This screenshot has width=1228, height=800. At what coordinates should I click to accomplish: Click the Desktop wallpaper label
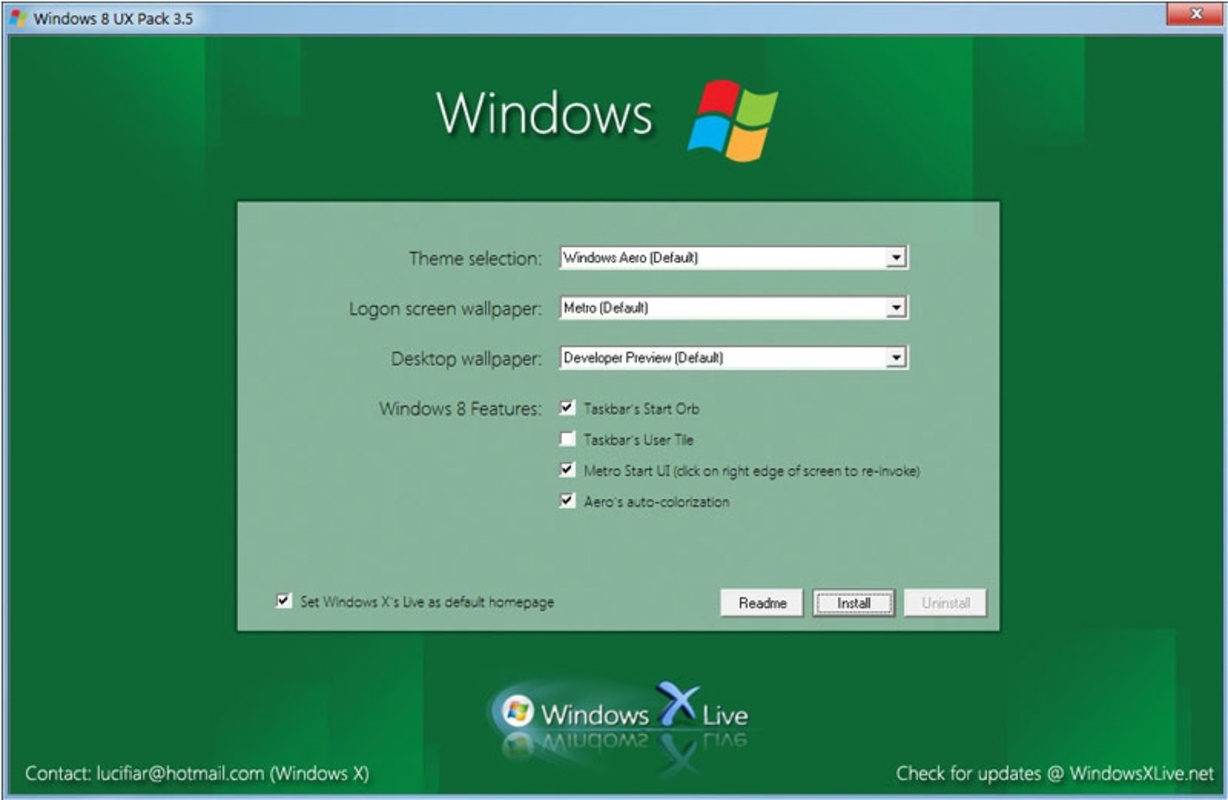pos(466,358)
